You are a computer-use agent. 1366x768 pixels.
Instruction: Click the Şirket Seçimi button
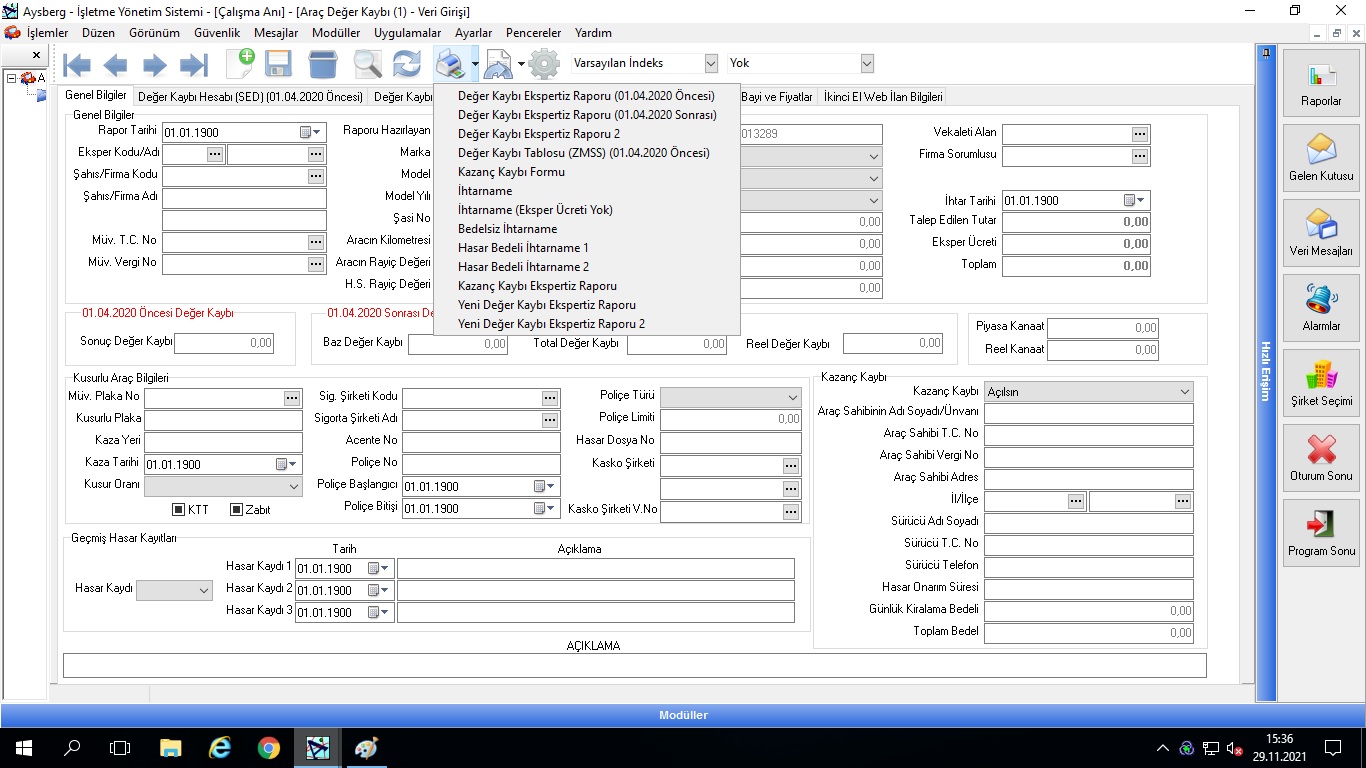click(x=1321, y=383)
